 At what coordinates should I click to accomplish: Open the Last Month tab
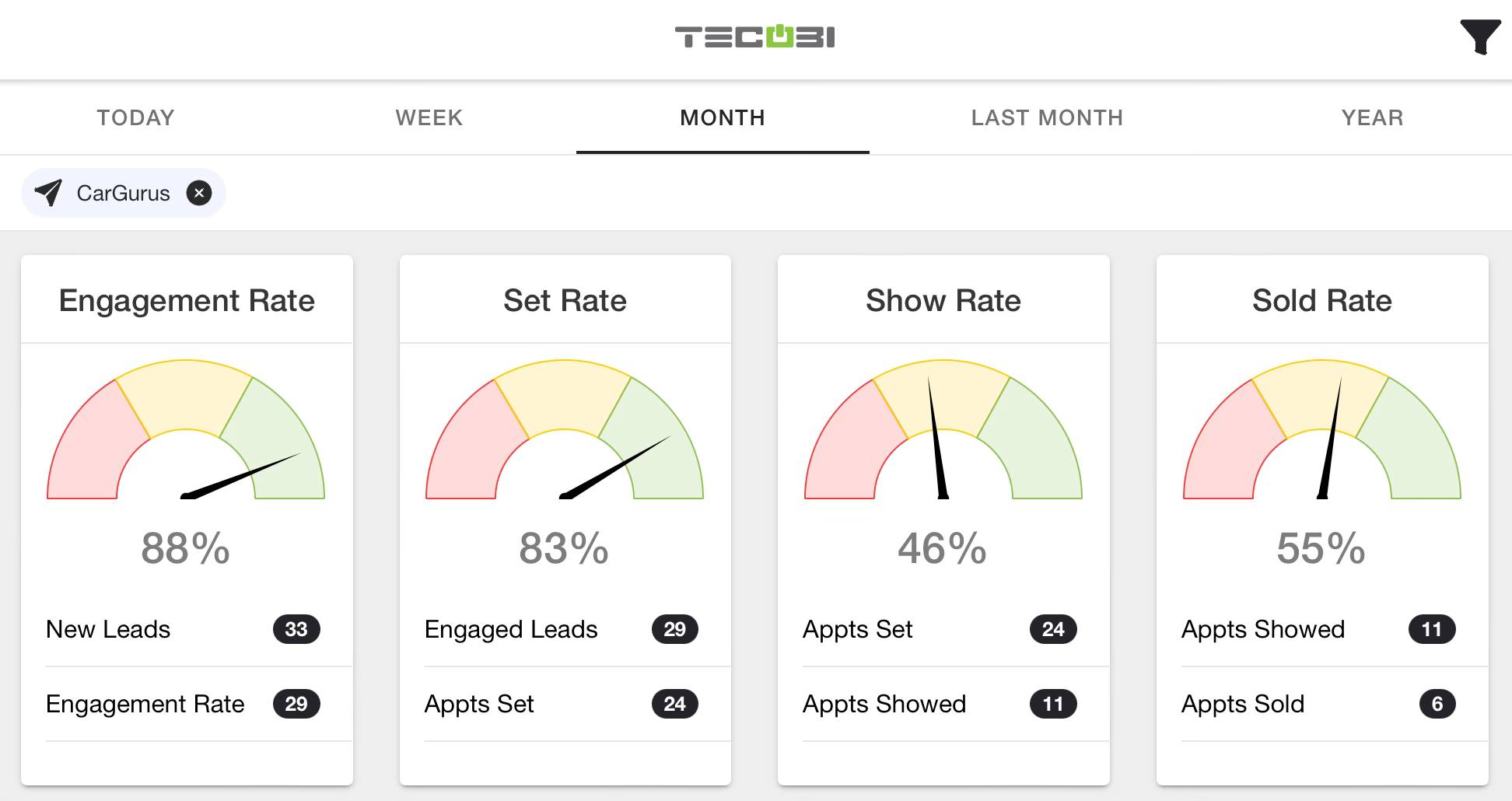[x=1047, y=117]
